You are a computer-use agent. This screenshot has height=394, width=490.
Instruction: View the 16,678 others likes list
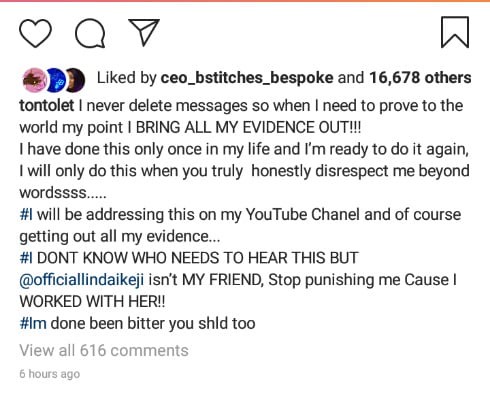coord(420,78)
